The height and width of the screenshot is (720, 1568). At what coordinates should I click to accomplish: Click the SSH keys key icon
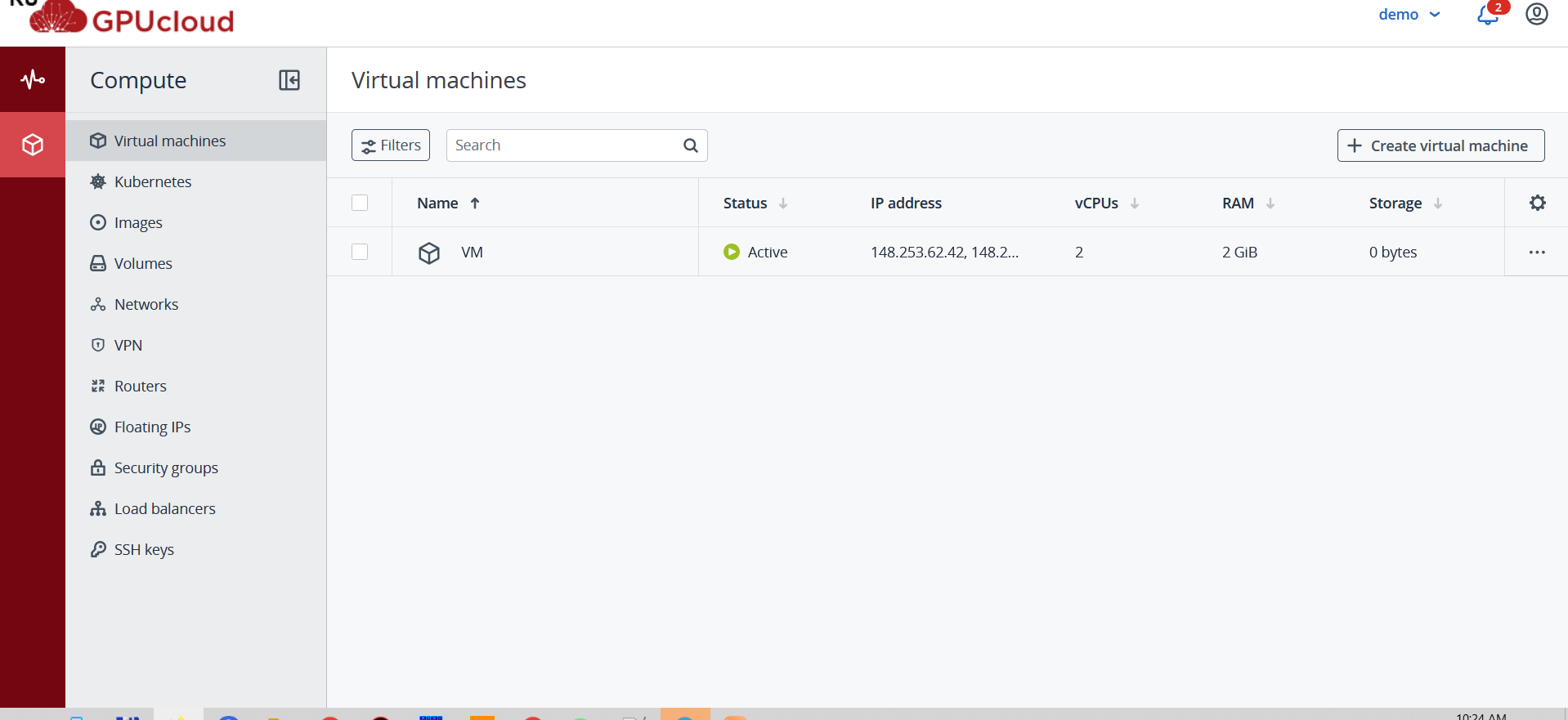pyautogui.click(x=98, y=549)
